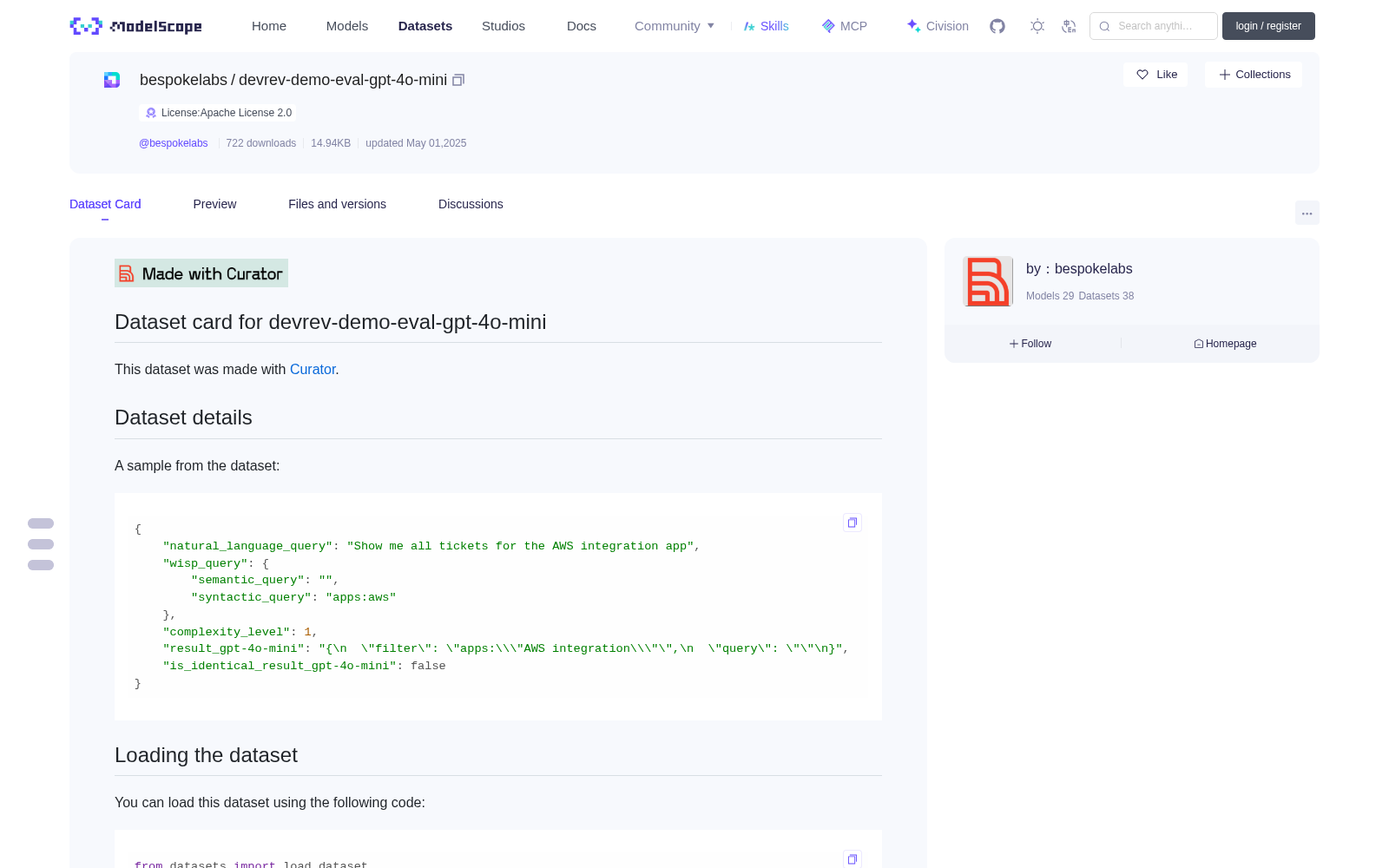The width and height of the screenshot is (1389, 868).
Task: Click 'Models 29' count text
Action: click(1050, 296)
